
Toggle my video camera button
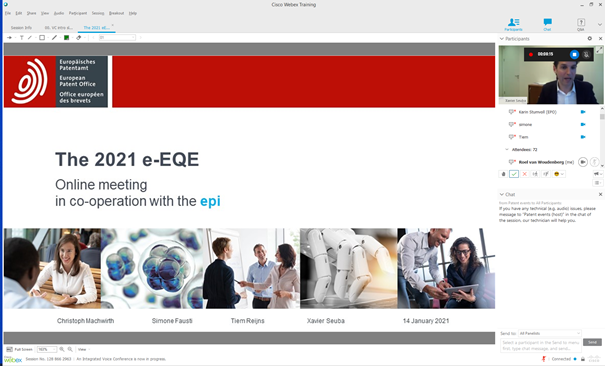click(x=583, y=162)
